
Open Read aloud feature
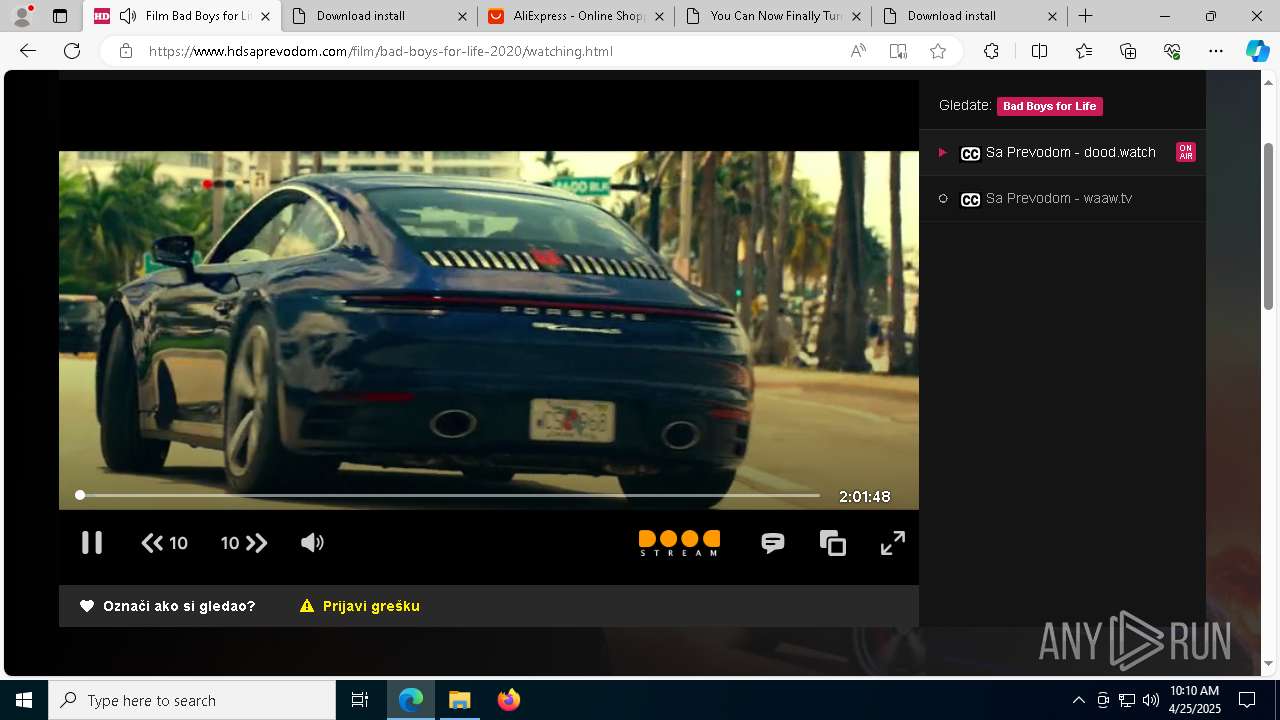click(x=858, y=51)
